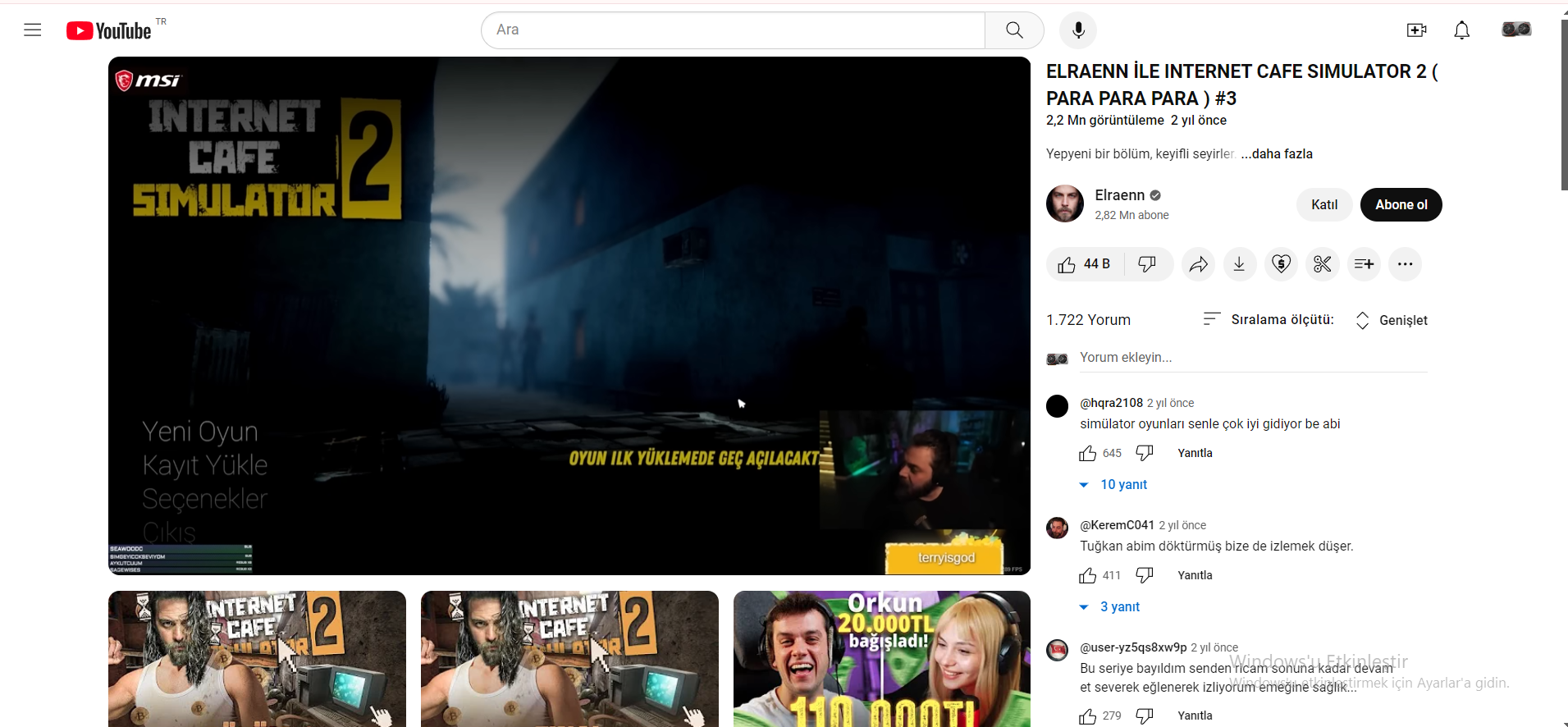Dislike the comment by @KeremC041
Image resolution: width=1568 pixels, height=727 pixels.
[x=1145, y=575]
